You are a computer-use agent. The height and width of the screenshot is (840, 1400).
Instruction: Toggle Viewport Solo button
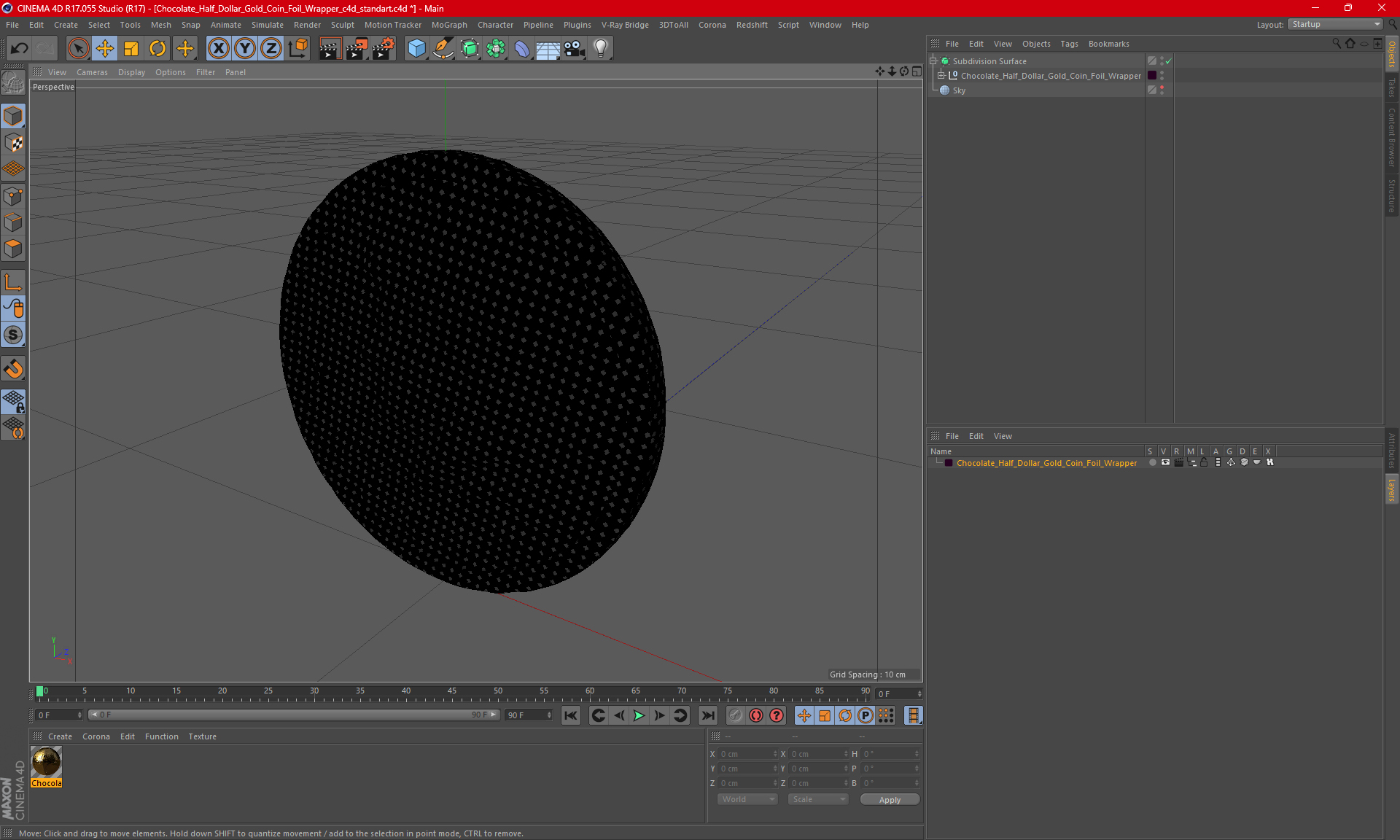point(13,335)
